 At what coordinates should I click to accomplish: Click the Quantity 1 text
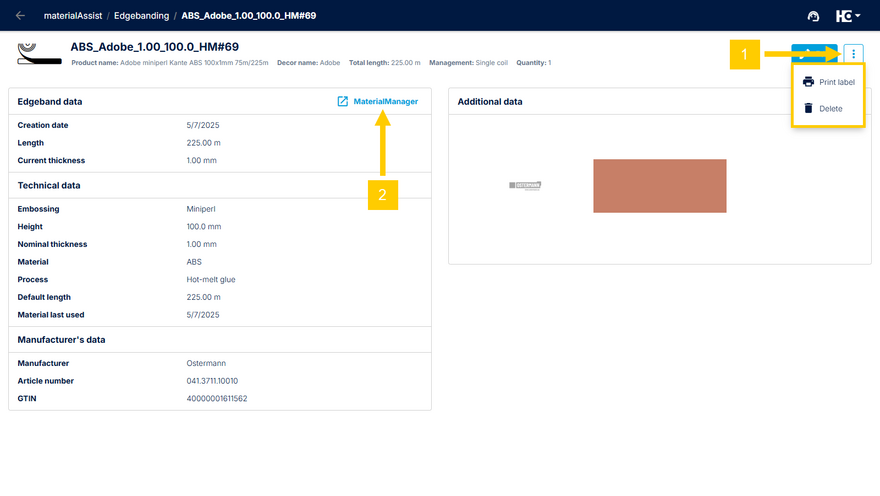pos(534,63)
